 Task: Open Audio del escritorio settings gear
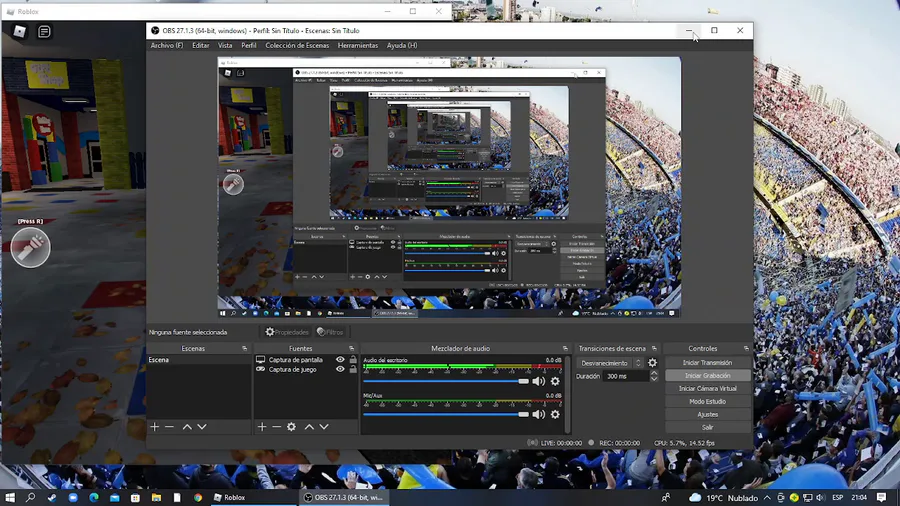[555, 381]
